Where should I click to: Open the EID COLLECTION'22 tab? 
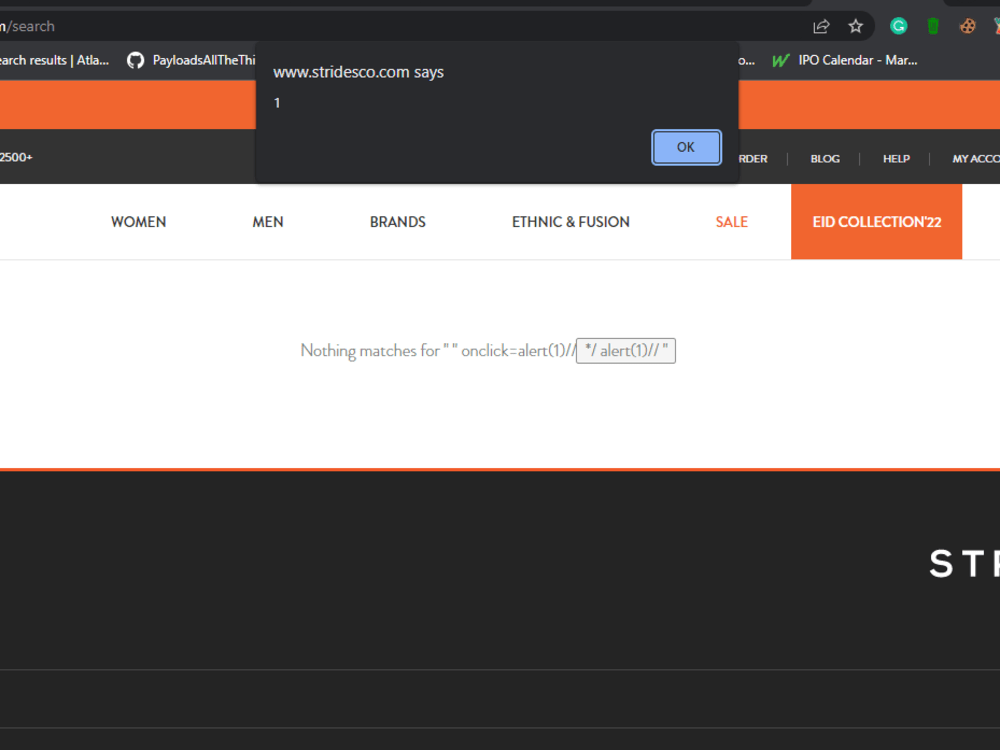(876, 222)
